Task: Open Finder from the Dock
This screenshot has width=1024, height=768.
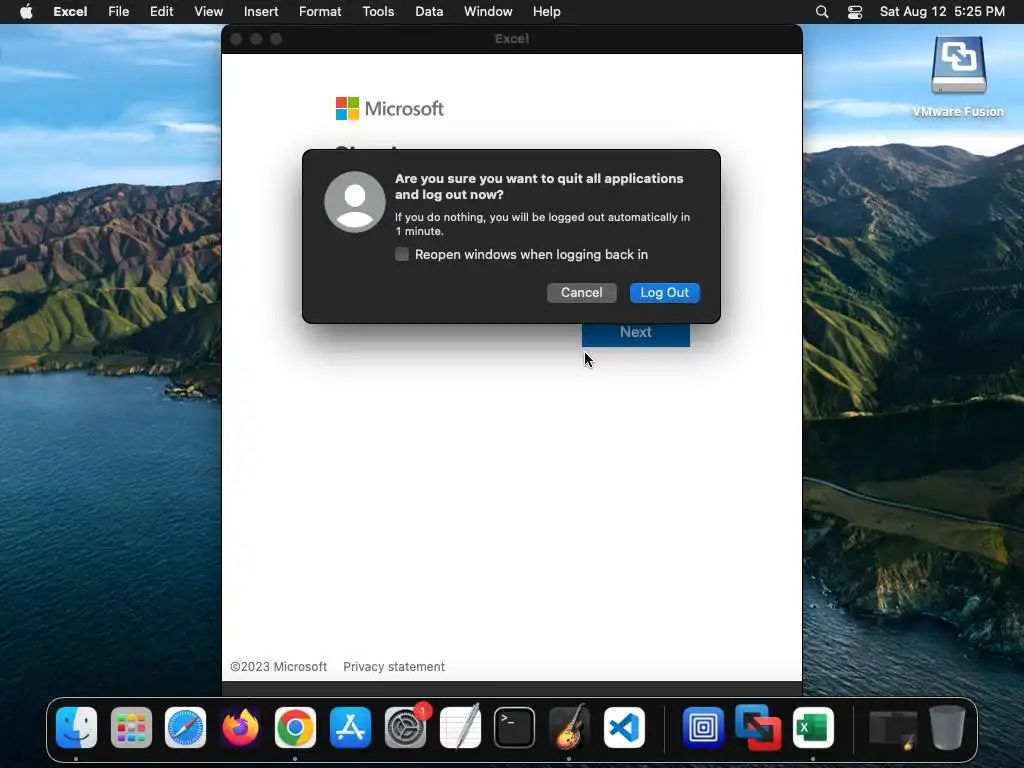Action: [x=76, y=728]
